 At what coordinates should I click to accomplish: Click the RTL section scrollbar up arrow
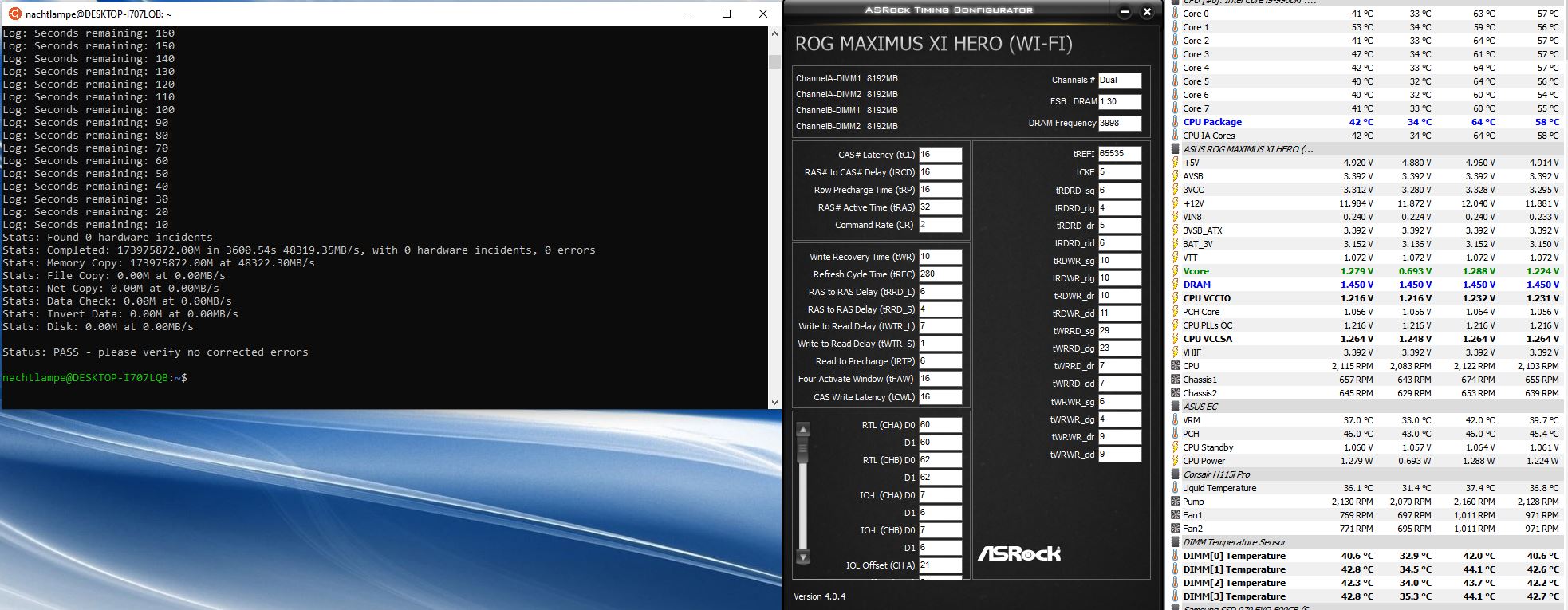803,429
